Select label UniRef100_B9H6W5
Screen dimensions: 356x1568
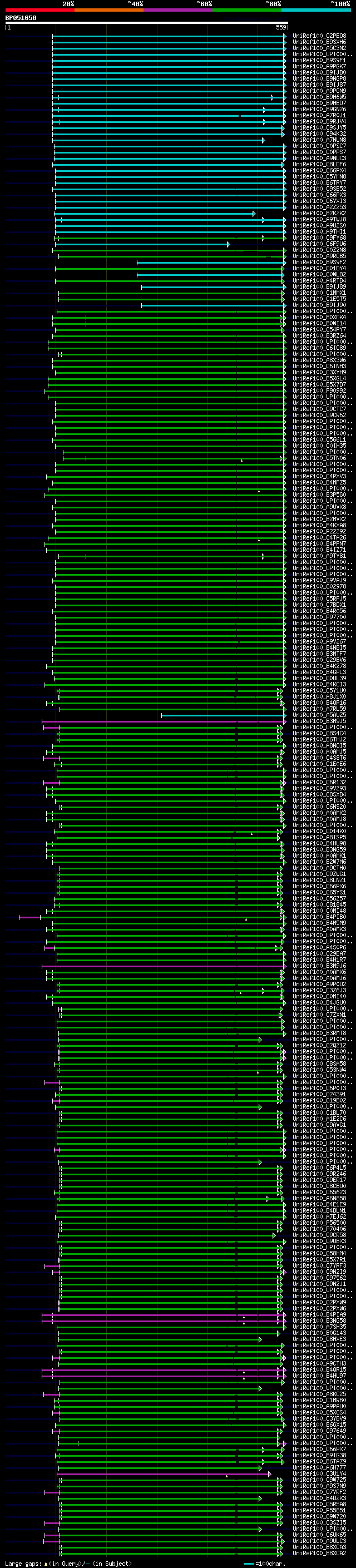point(319,97)
